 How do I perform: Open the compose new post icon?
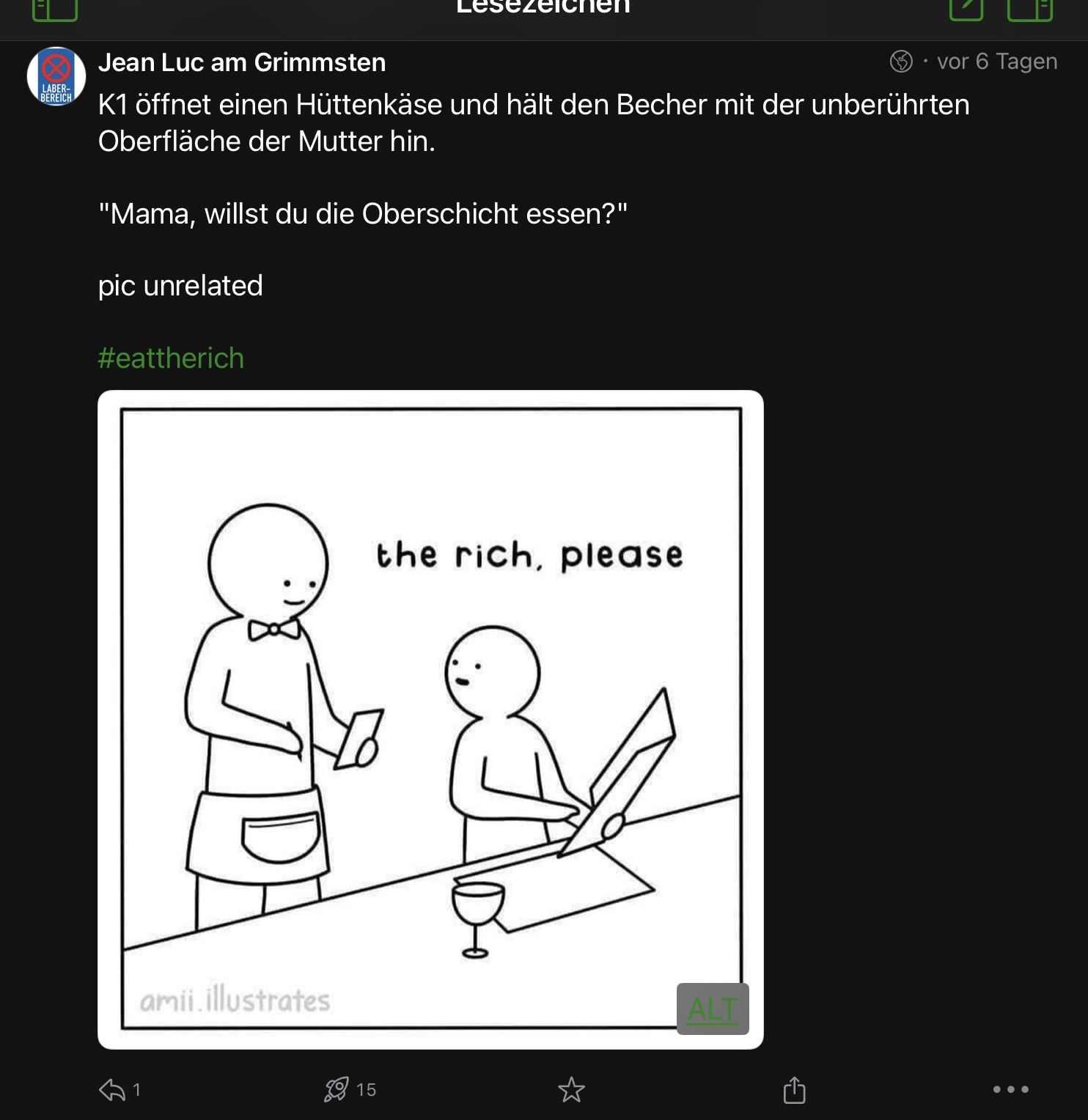(x=966, y=10)
